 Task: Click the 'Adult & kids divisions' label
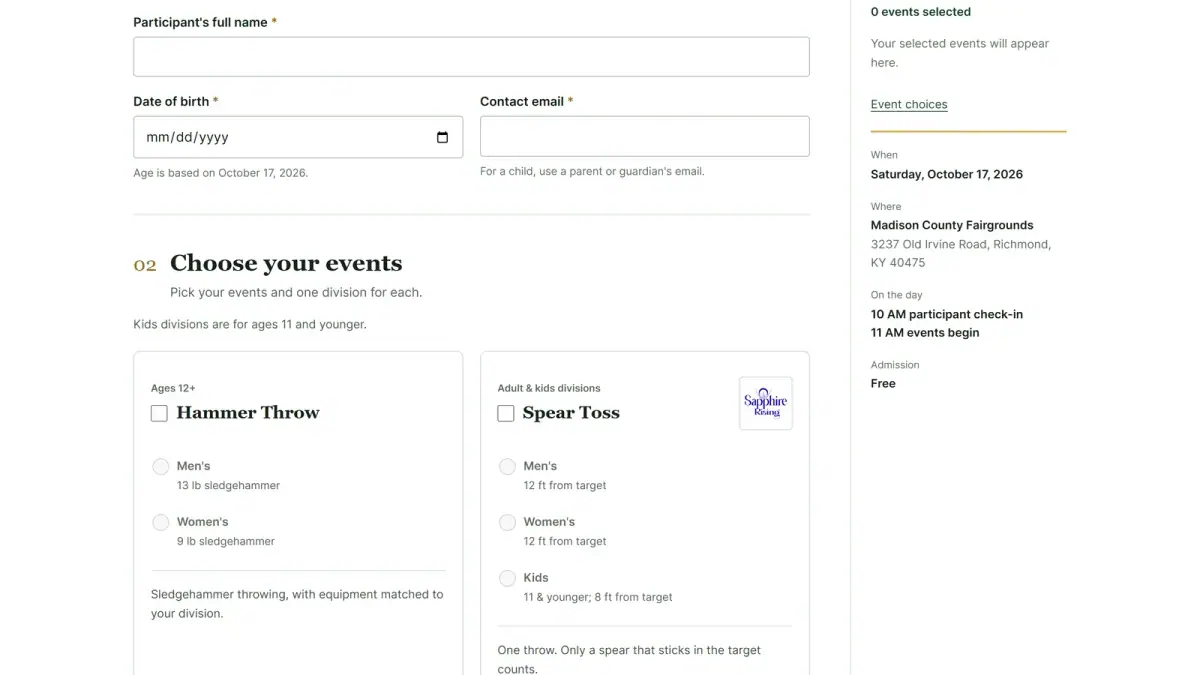(x=549, y=388)
